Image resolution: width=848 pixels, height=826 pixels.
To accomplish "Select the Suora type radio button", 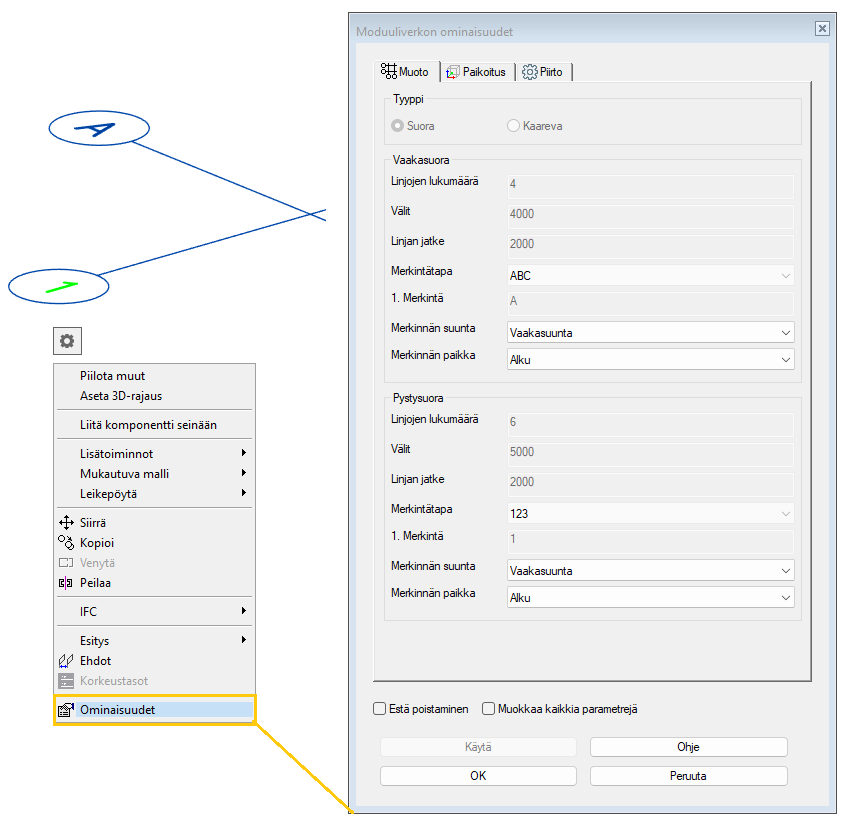I will (398, 125).
